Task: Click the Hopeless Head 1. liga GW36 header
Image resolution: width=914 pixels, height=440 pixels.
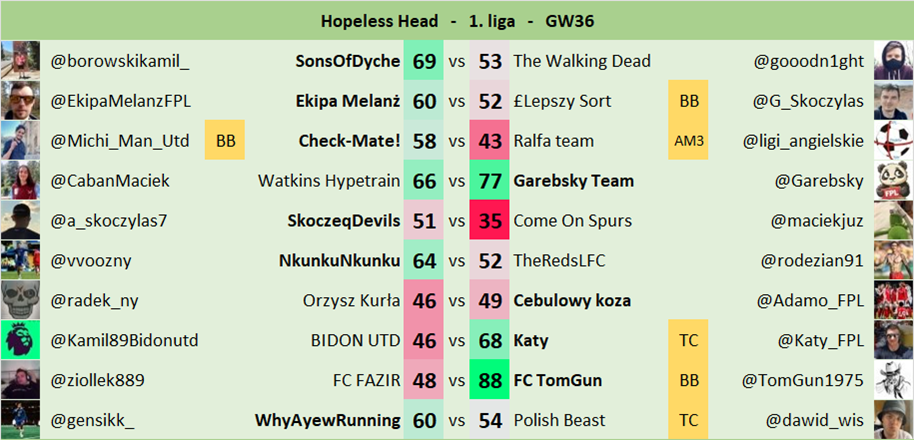Action: [457, 21]
